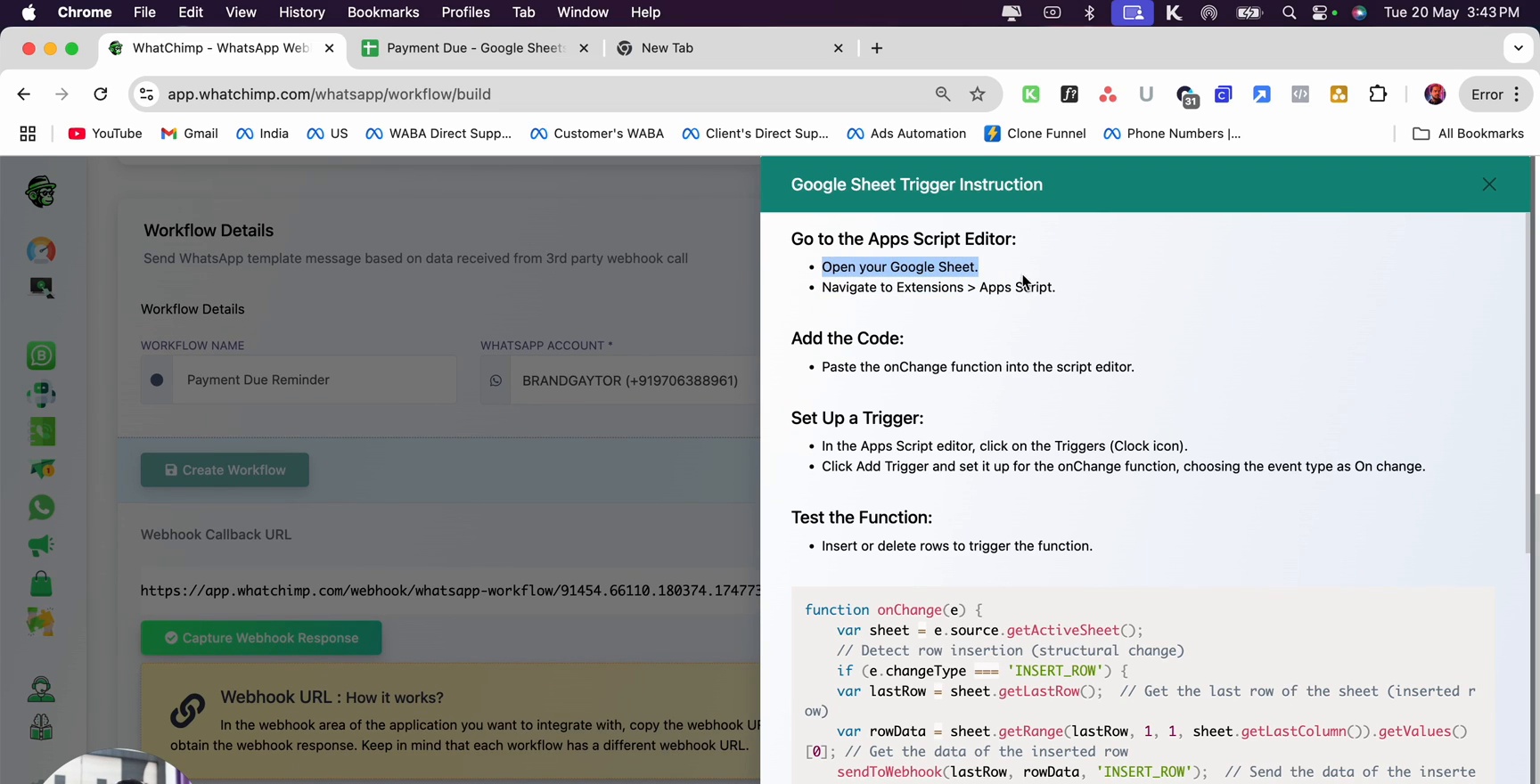Screen dimensions: 1540x784
Task: Click the Create Workflow button
Action: [x=225, y=470]
